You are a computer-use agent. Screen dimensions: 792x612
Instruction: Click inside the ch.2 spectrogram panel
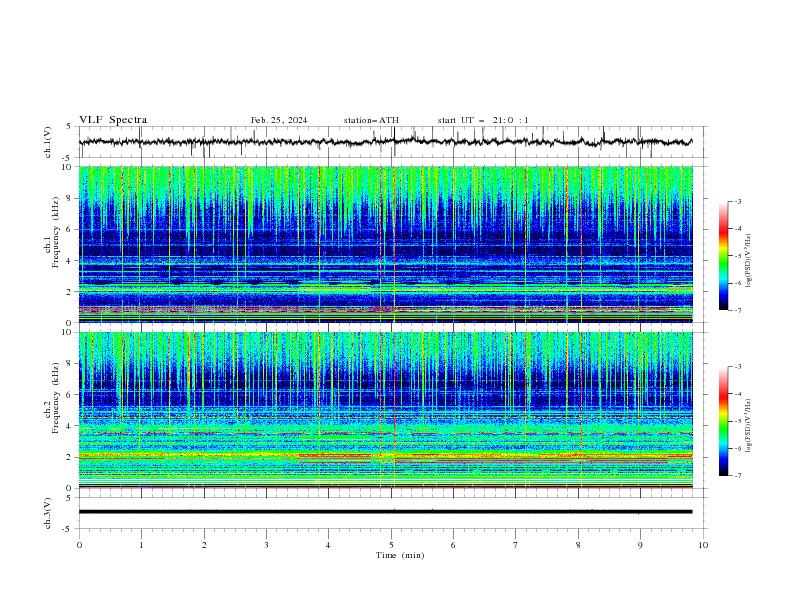(x=386, y=410)
